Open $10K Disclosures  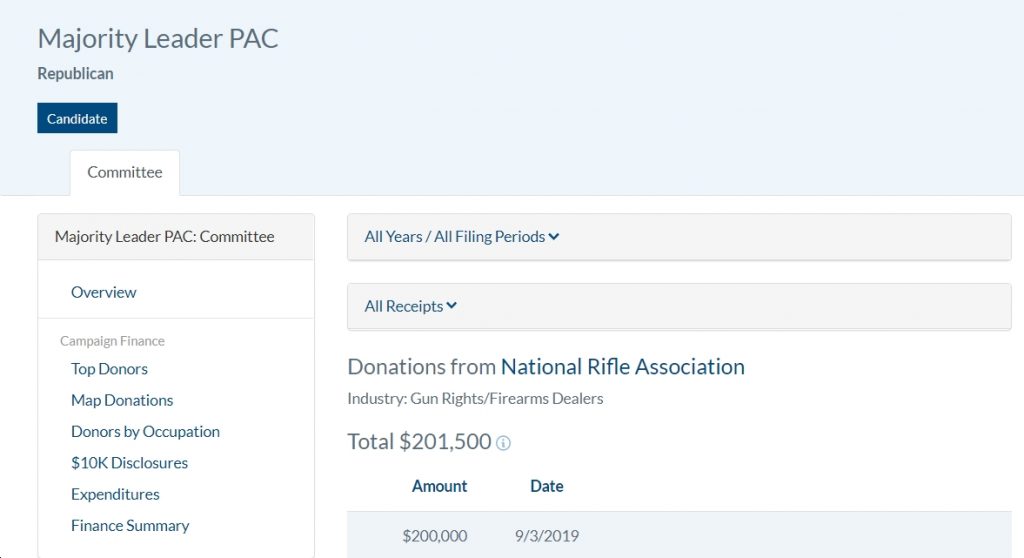coord(129,463)
